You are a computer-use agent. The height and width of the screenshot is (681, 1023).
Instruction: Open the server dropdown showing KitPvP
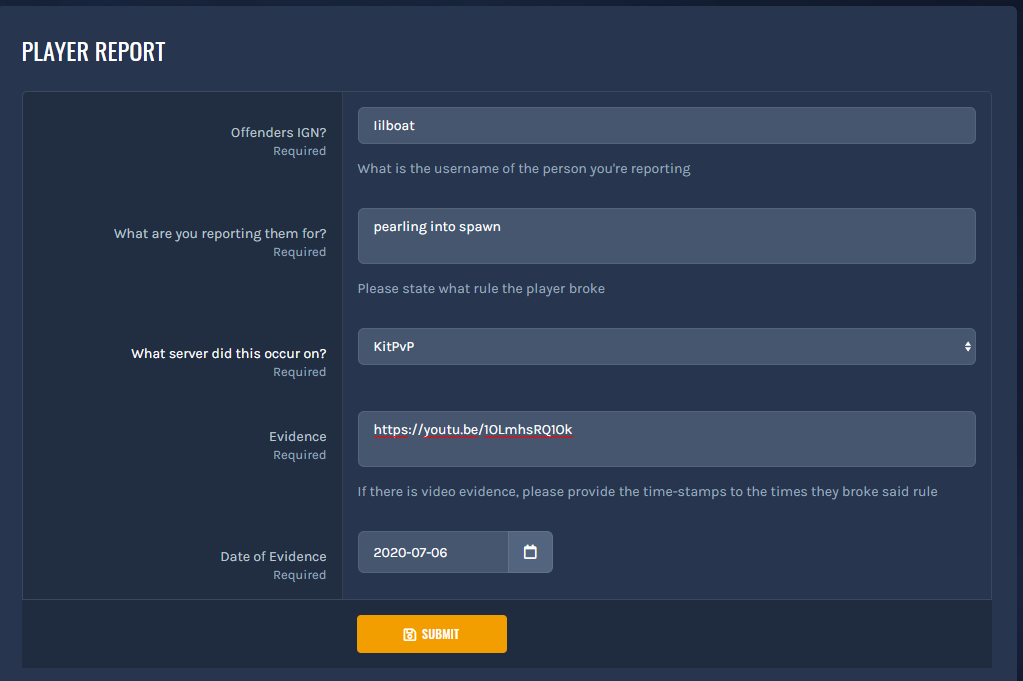[667, 346]
